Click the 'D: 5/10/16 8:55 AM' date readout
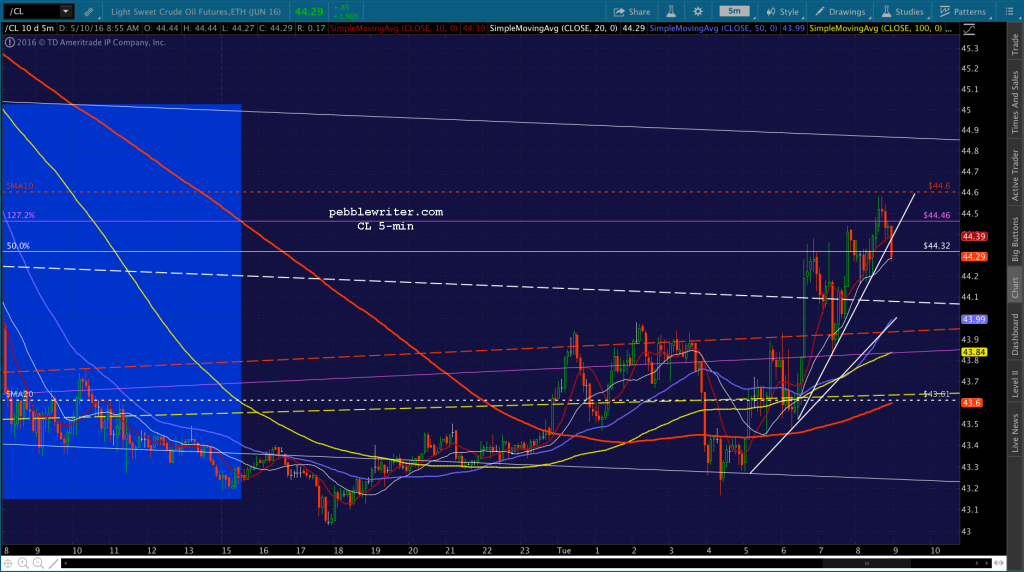 [99, 29]
